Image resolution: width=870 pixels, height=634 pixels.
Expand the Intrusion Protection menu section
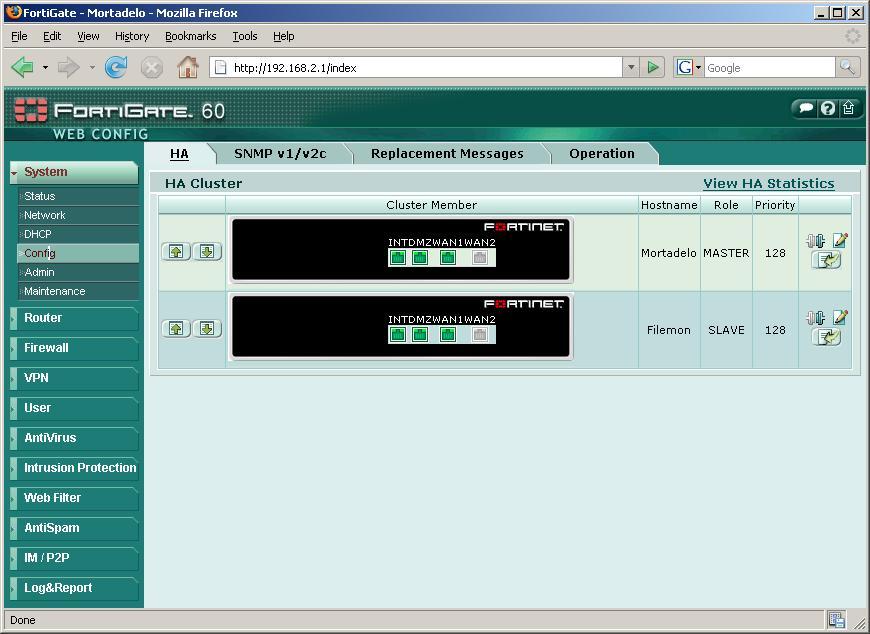click(74, 468)
